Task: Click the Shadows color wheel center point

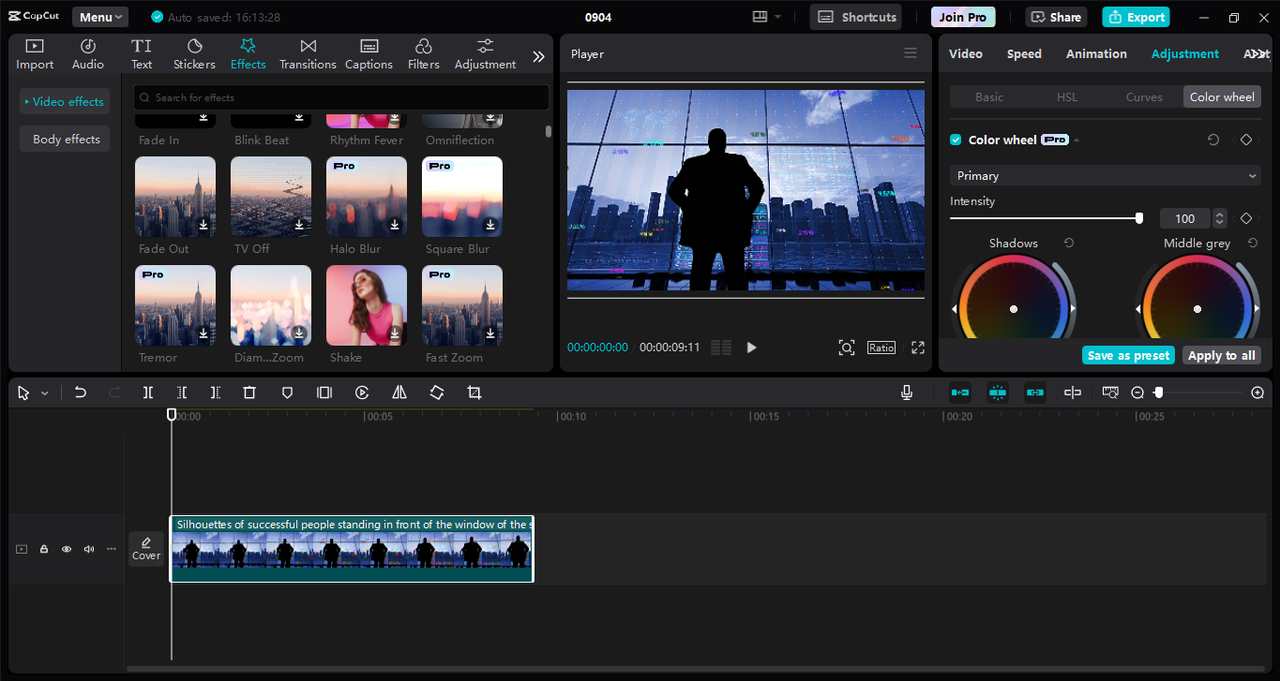Action: tap(1013, 309)
